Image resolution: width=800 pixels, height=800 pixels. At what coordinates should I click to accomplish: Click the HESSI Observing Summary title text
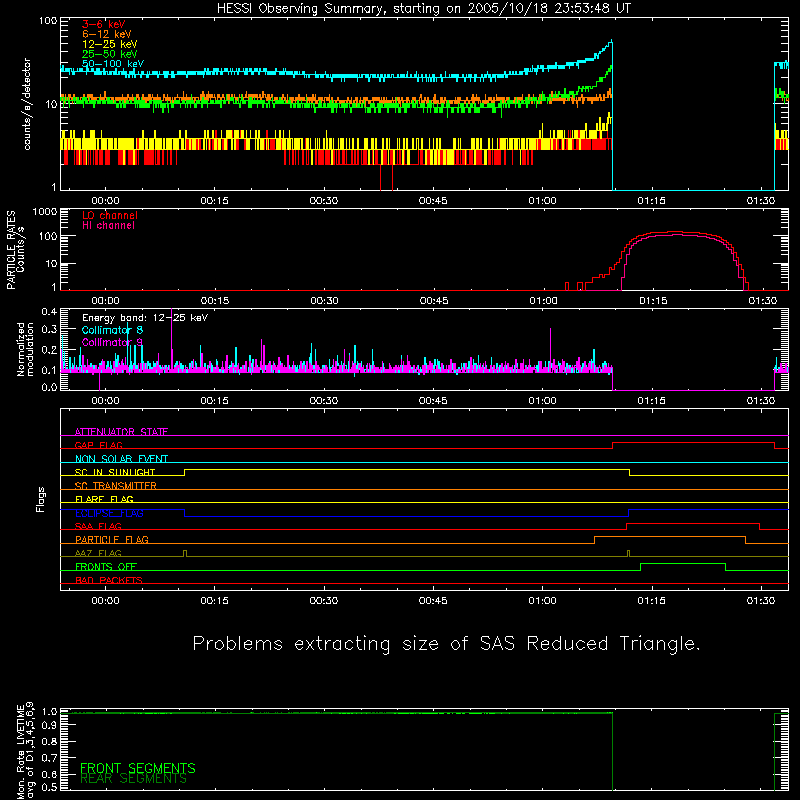(423, 8)
